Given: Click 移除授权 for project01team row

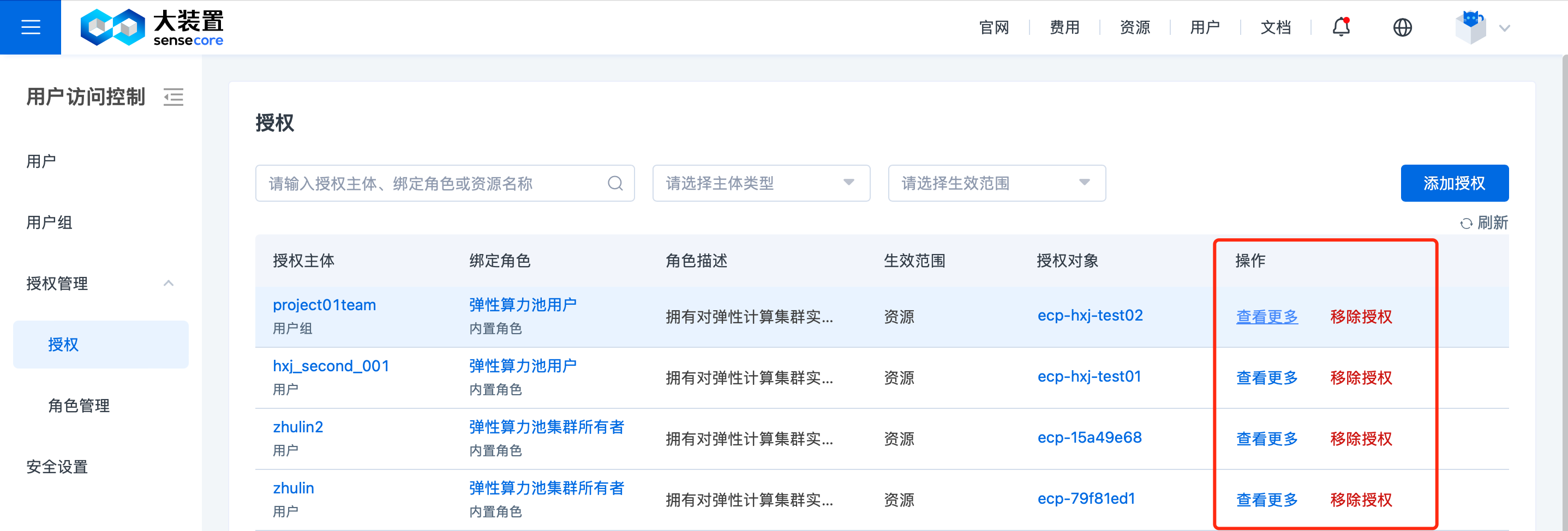Looking at the screenshot, I should click(1361, 317).
